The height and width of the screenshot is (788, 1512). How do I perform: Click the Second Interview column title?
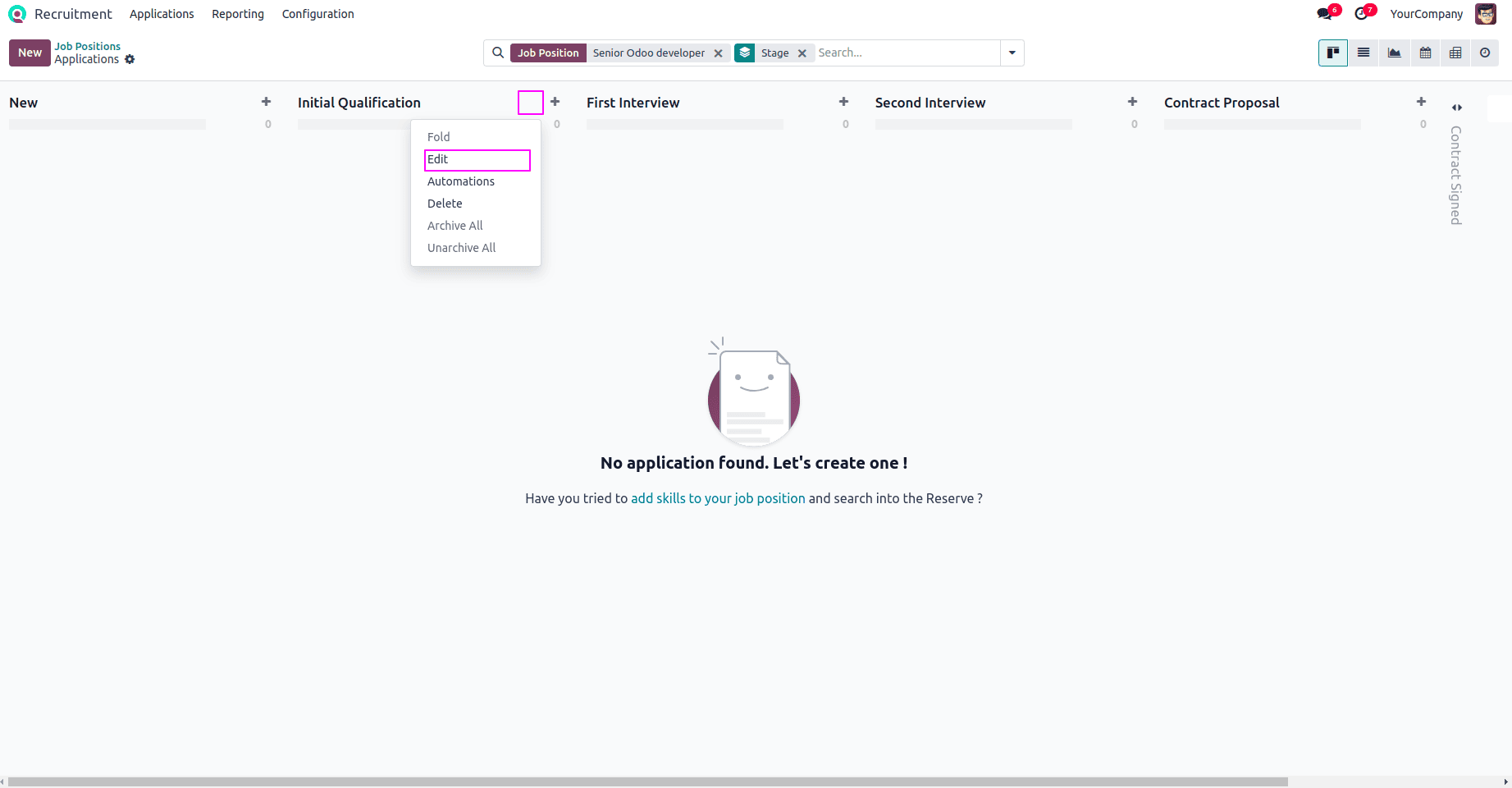pyautogui.click(x=930, y=103)
